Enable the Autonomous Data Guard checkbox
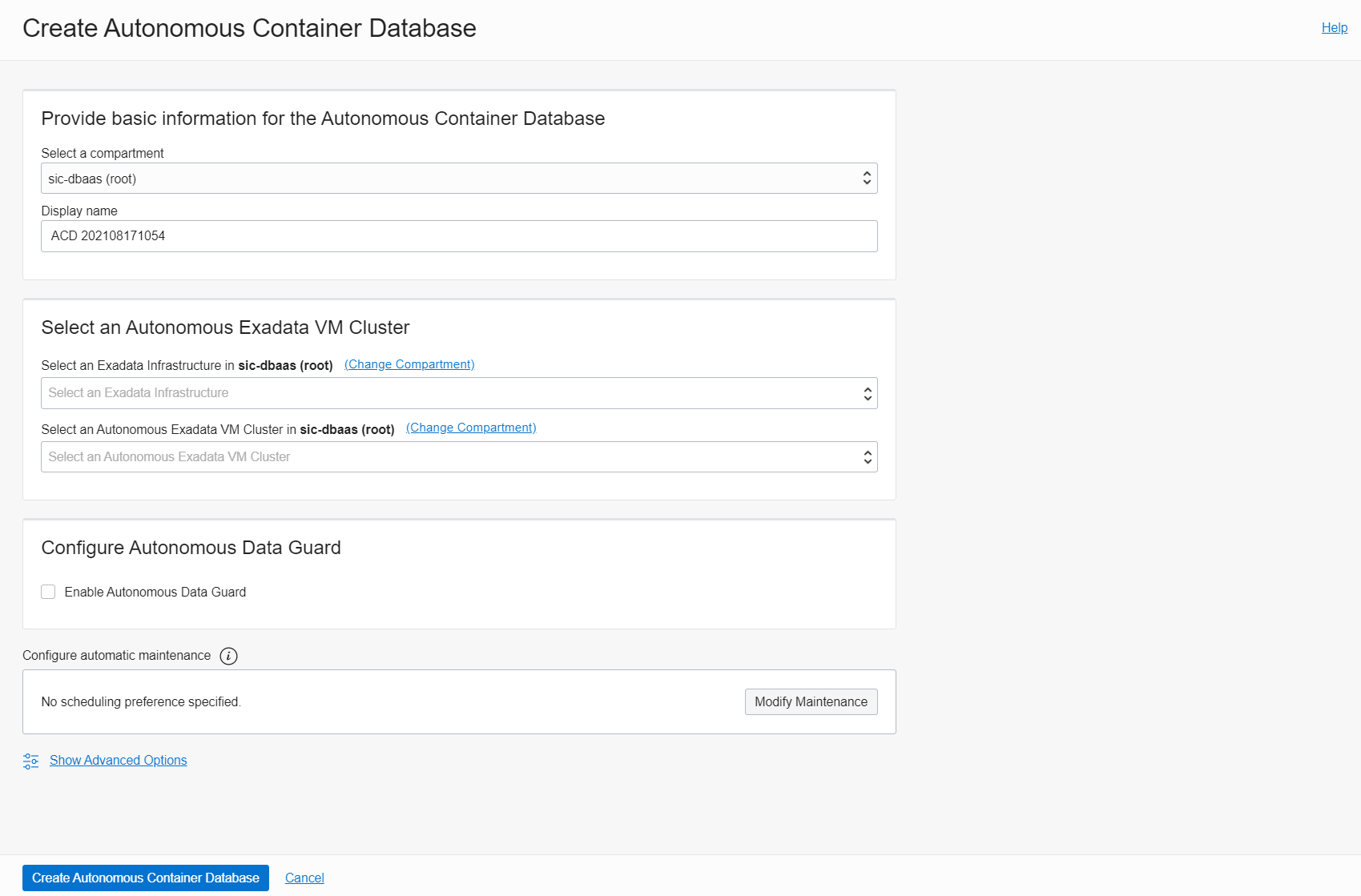This screenshot has height=896, width=1361. (48, 592)
